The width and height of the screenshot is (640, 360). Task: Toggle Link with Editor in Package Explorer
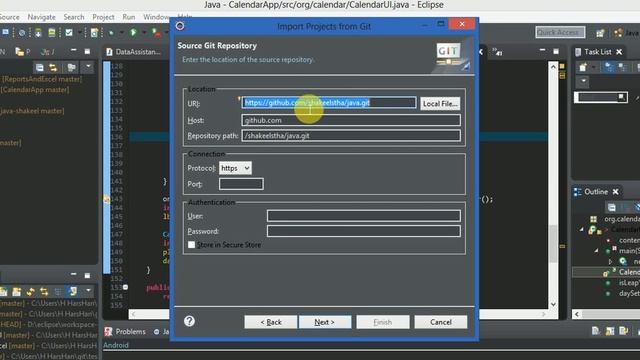(x=53, y=67)
